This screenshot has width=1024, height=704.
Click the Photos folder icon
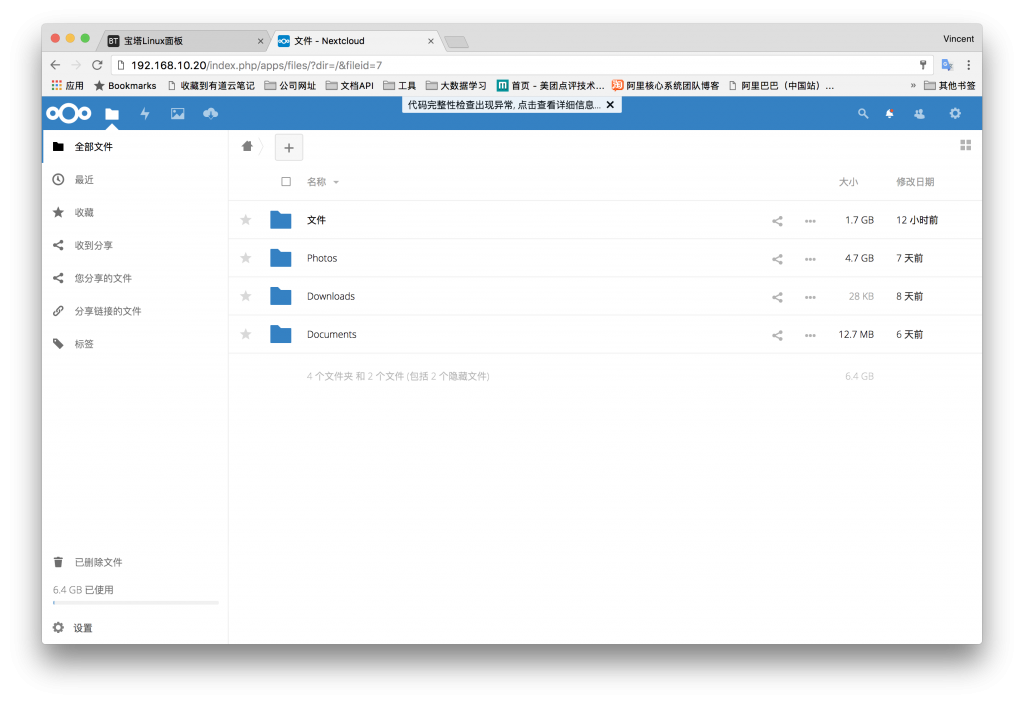coord(281,258)
